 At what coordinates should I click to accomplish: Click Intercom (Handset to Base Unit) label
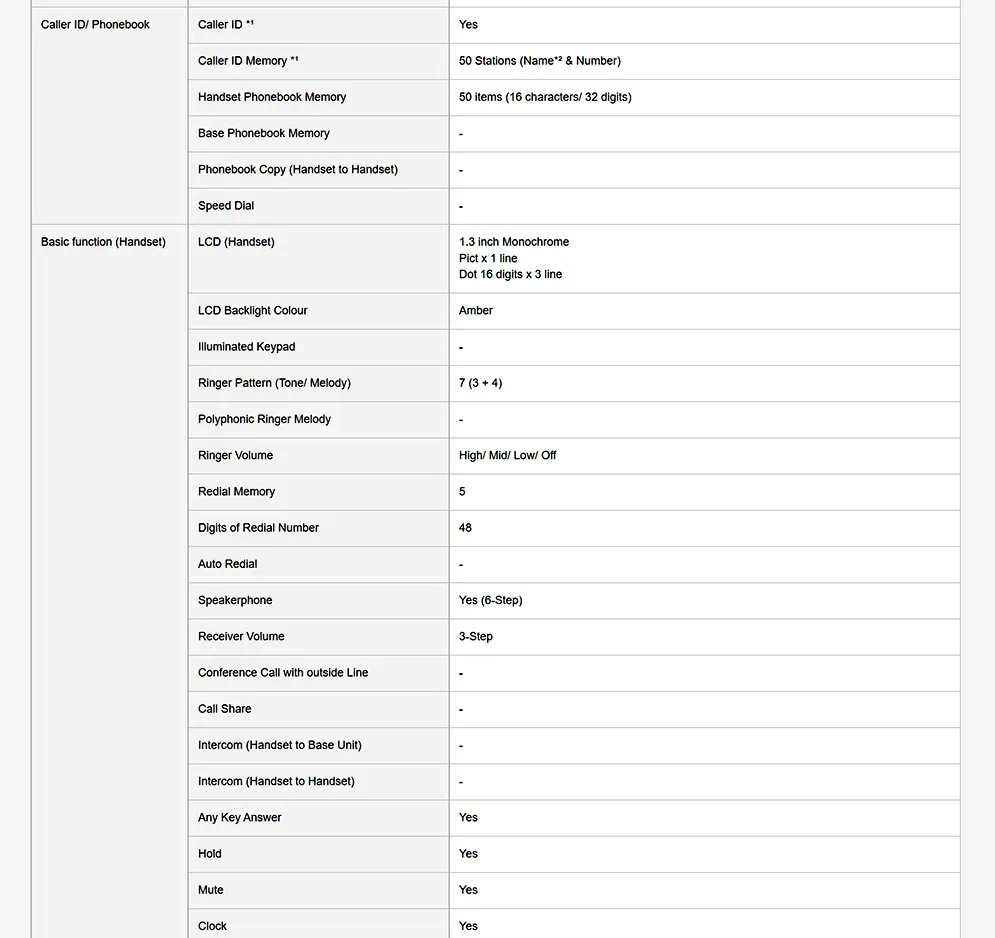pyautogui.click(x=280, y=744)
